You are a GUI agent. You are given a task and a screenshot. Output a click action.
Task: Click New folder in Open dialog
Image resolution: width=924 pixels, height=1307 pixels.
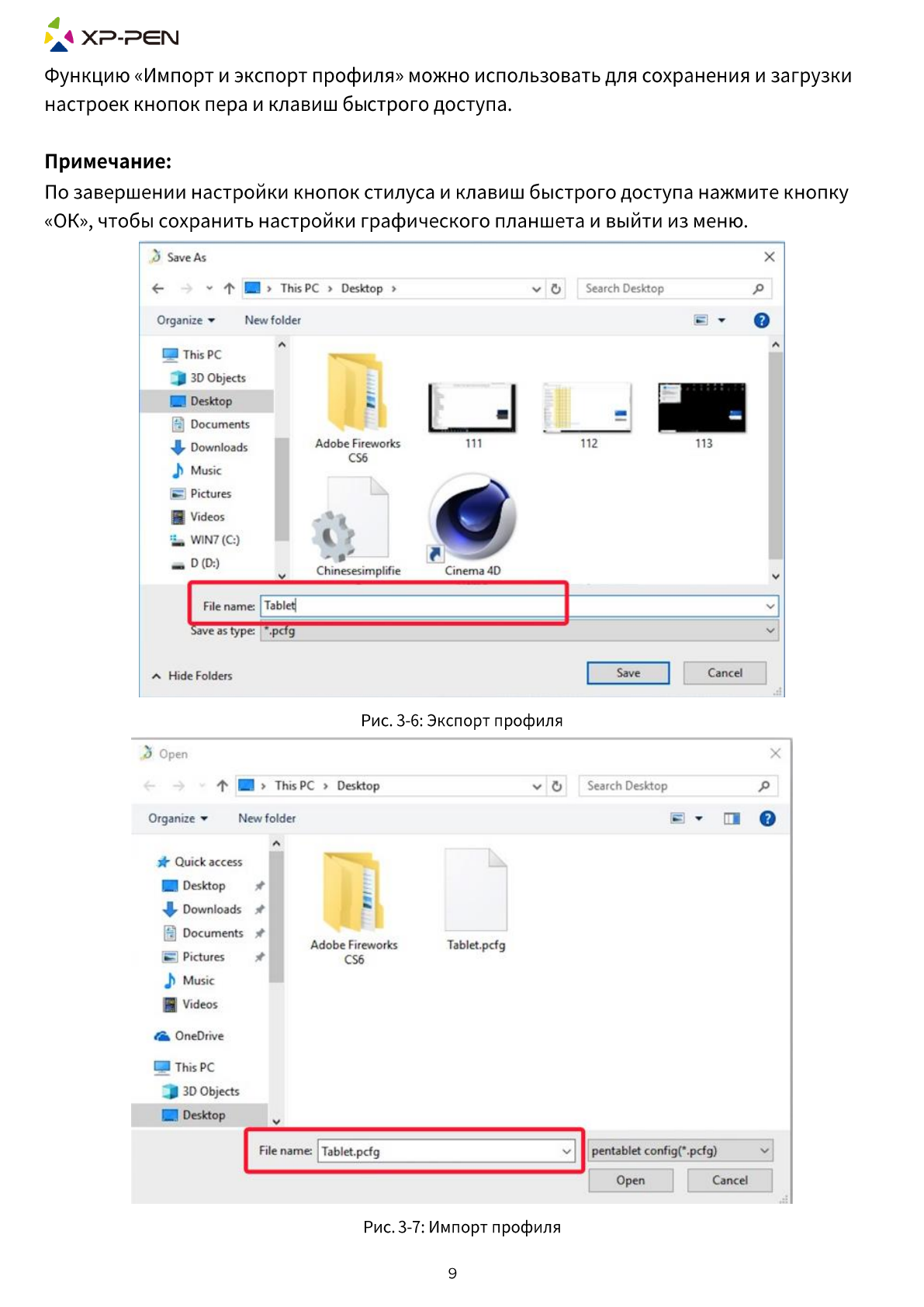pos(266,818)
